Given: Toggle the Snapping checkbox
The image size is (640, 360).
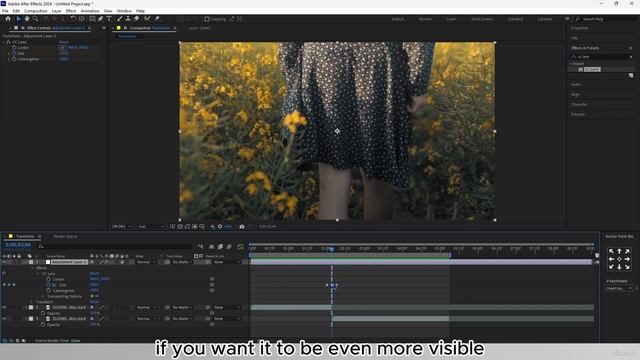Looking at the screenshot, I should click(207, 19).
